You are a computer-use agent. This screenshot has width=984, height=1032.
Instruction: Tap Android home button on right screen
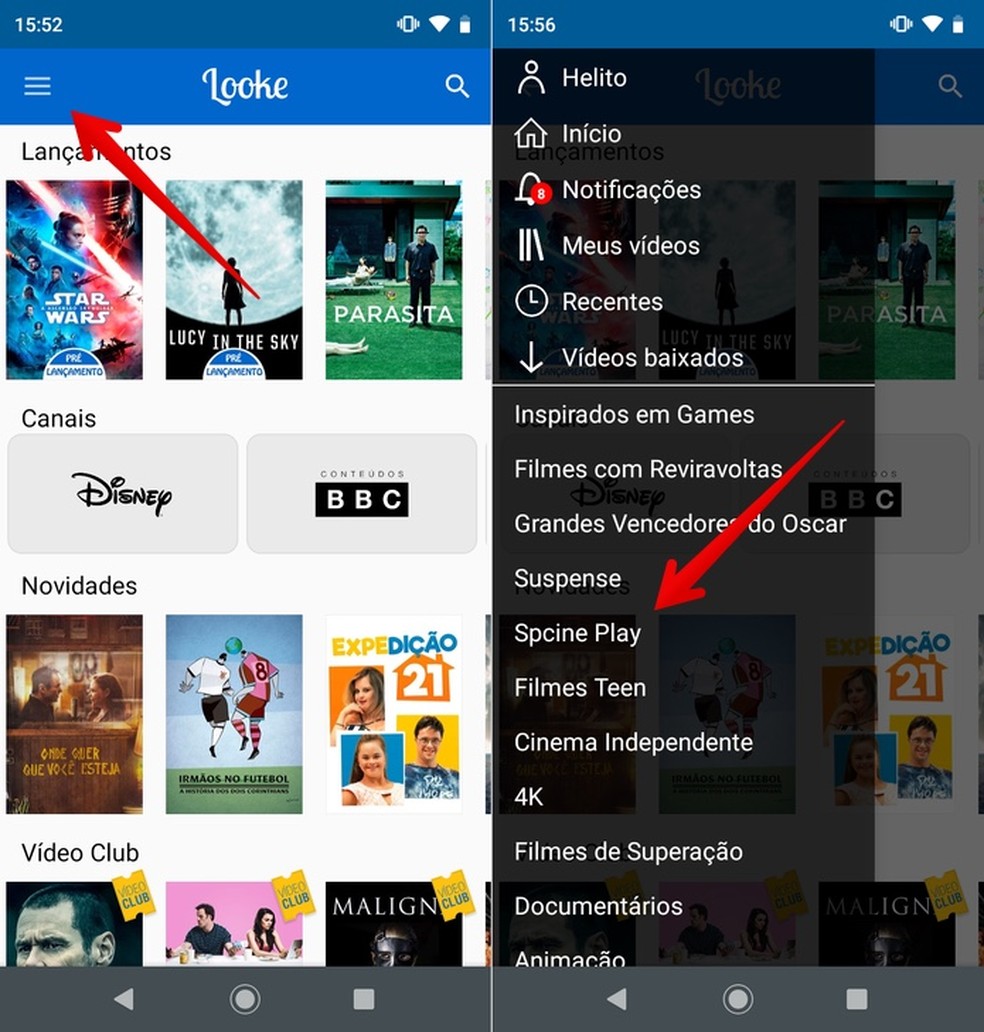coord(738,999)
